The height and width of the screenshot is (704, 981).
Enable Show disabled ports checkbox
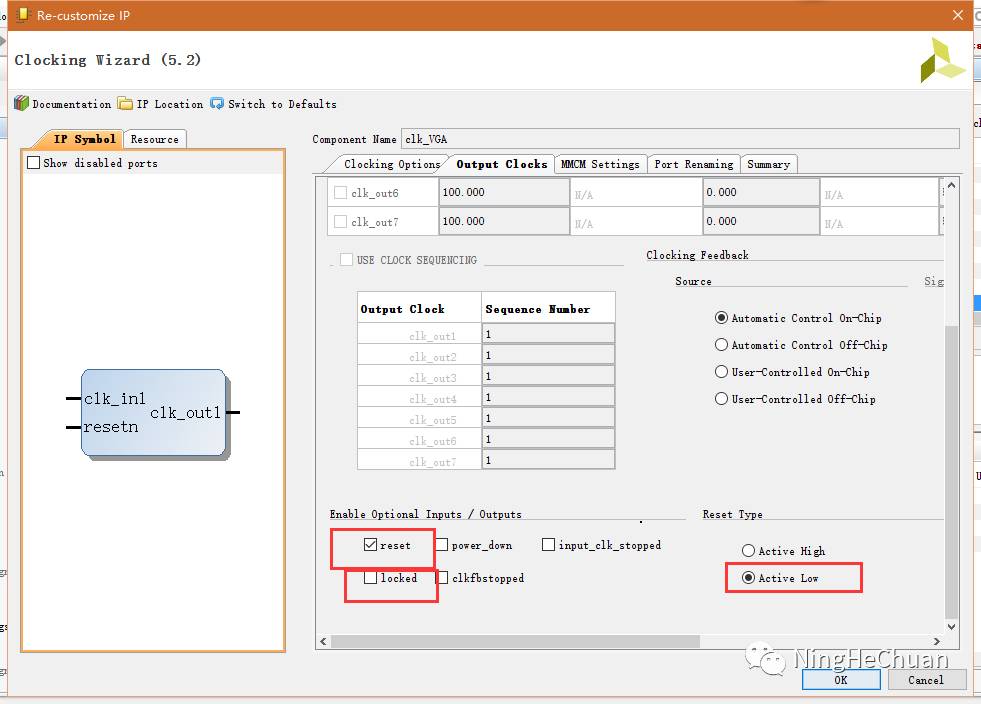(x=34, y=163)
